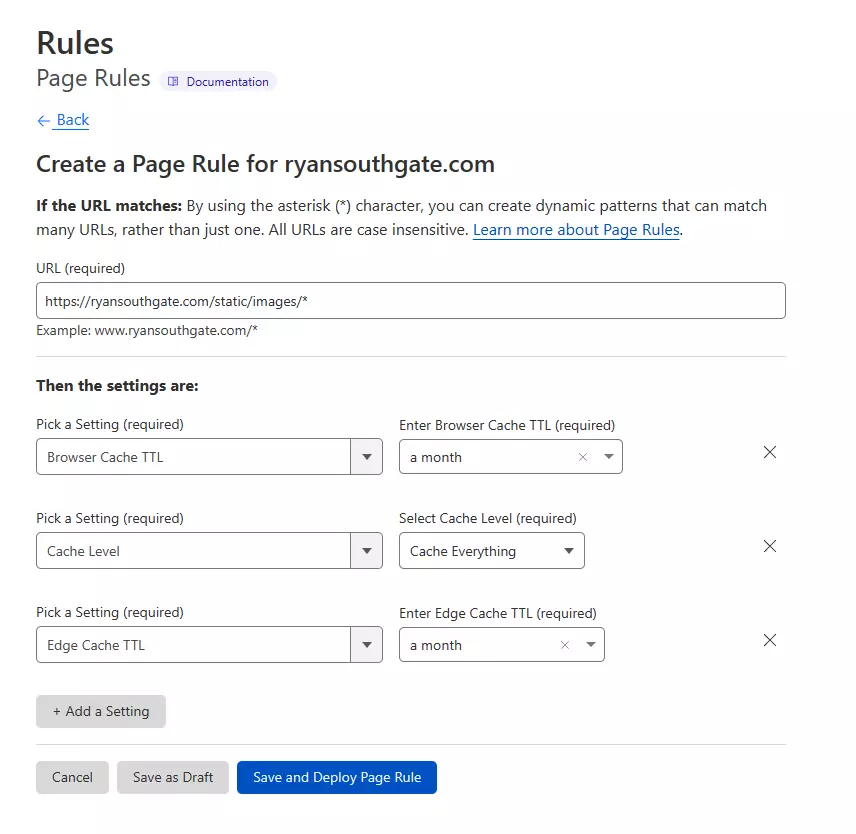Remove the Cache Level setting row
Screen dimensions: 856x834
point(769,546)
